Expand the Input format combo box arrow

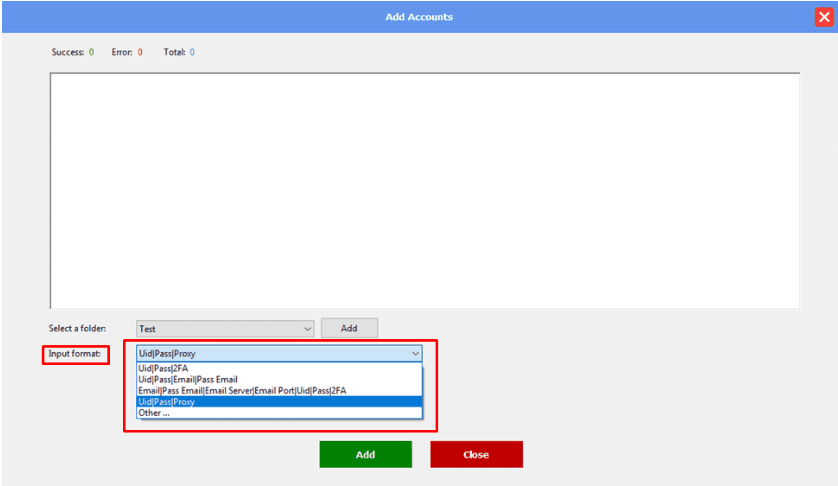(415, 353)
